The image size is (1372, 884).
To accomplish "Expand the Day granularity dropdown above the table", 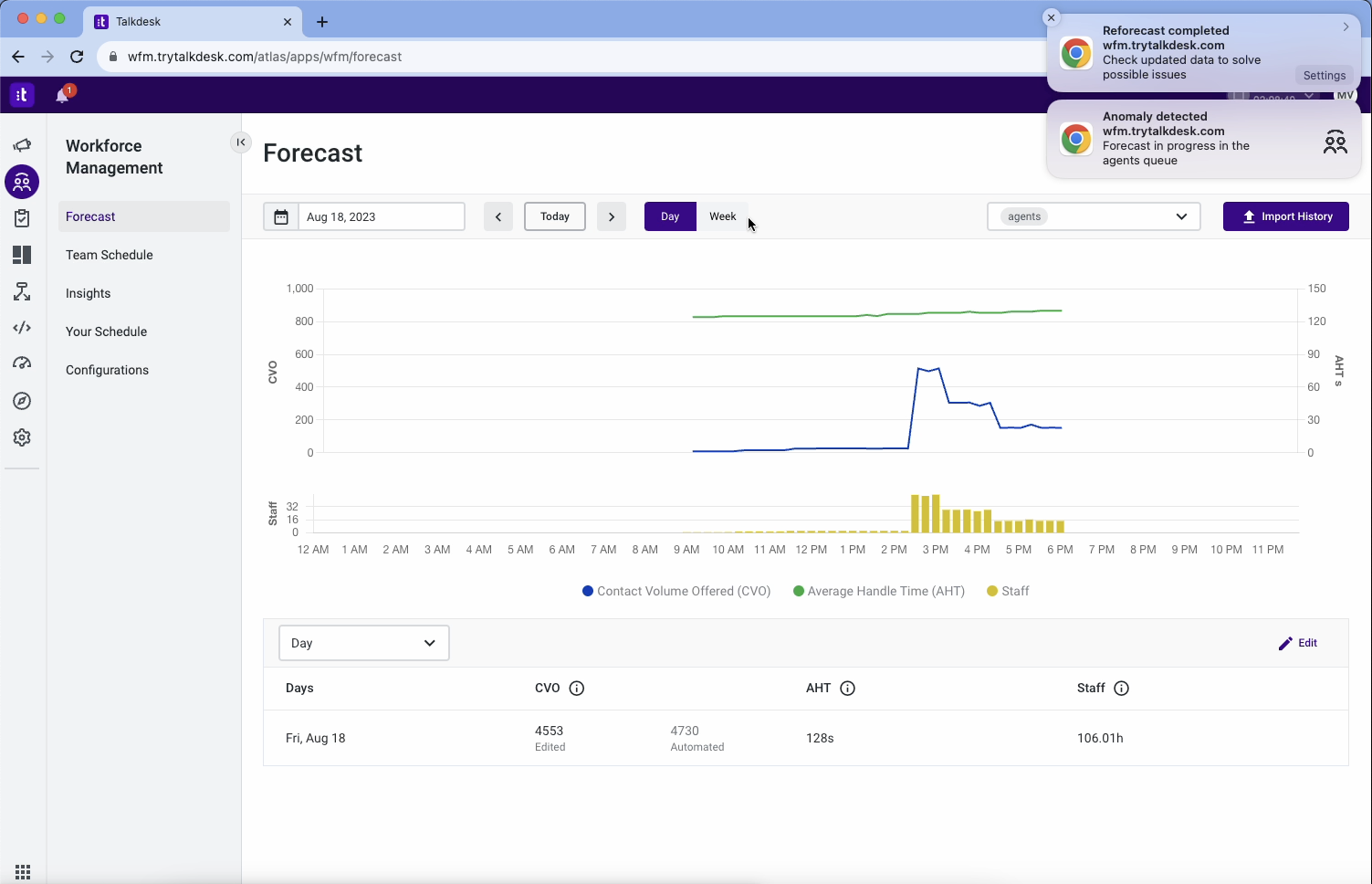I will click(x=363, y=642).
